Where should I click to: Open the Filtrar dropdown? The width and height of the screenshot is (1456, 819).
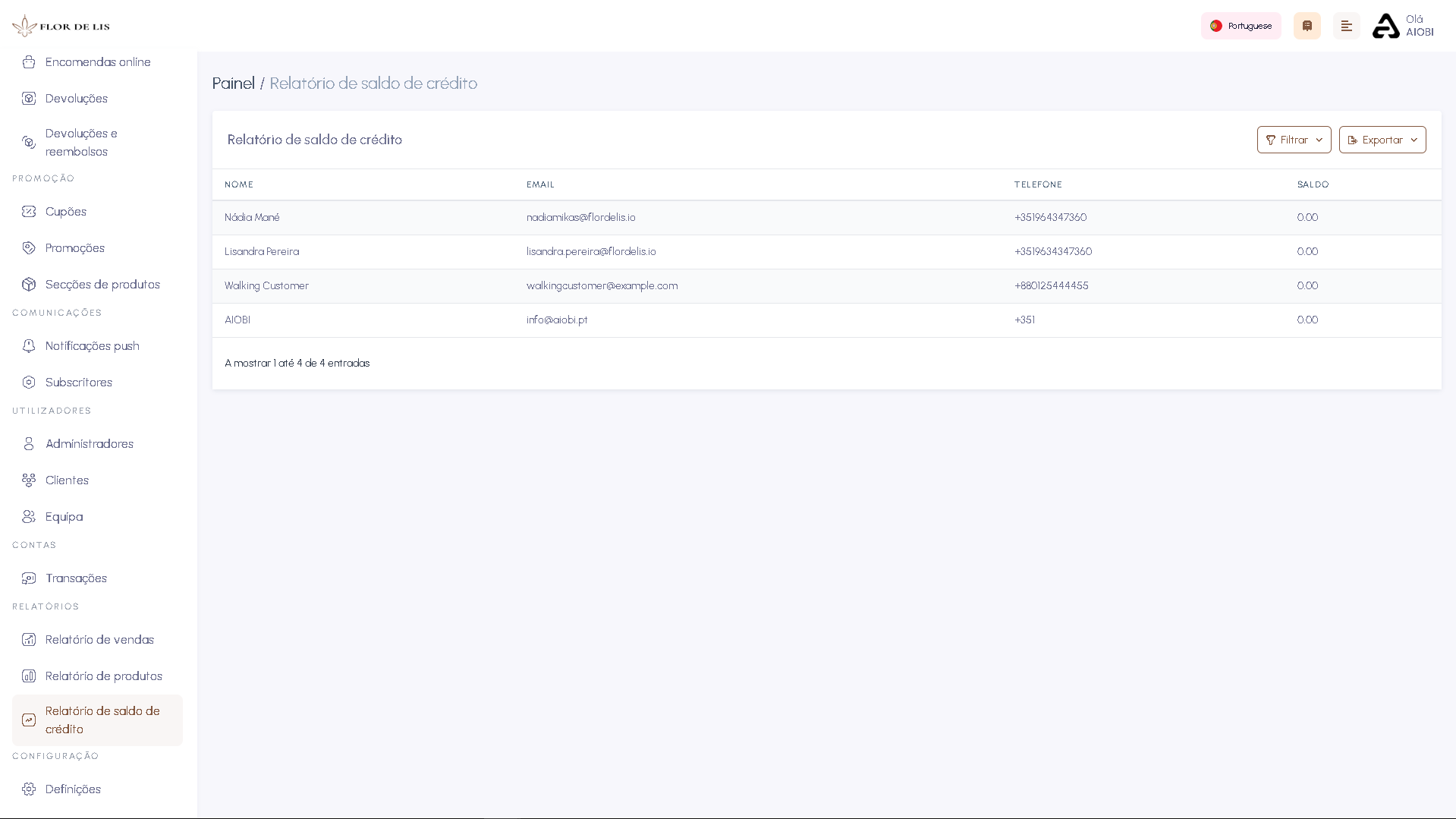coord(1293,139)
